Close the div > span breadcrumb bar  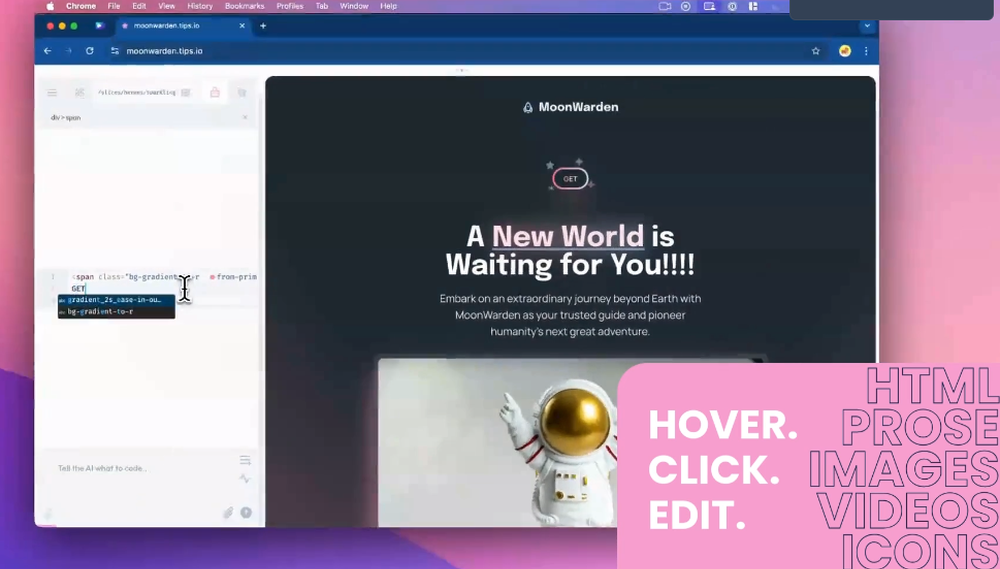245,117
